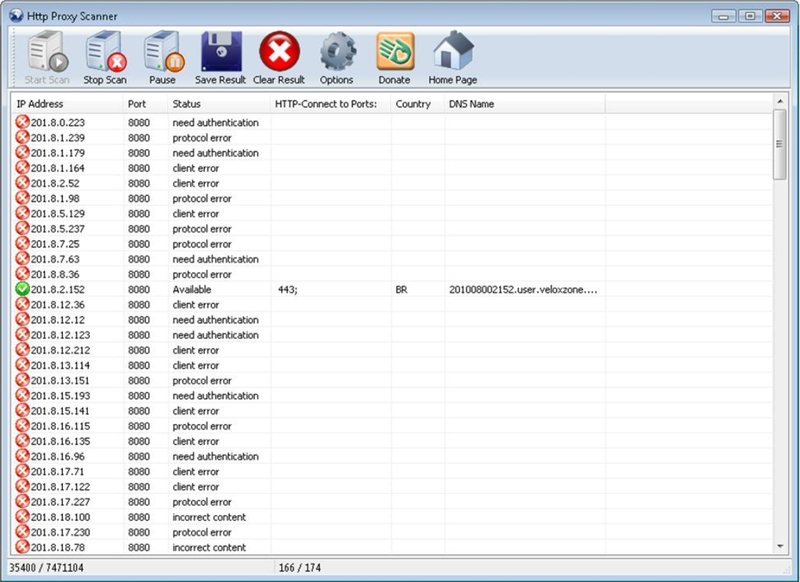Click the Http Proxy Scanner window title
This screenshot has width=800, height=582.
[x=72, y=16]
